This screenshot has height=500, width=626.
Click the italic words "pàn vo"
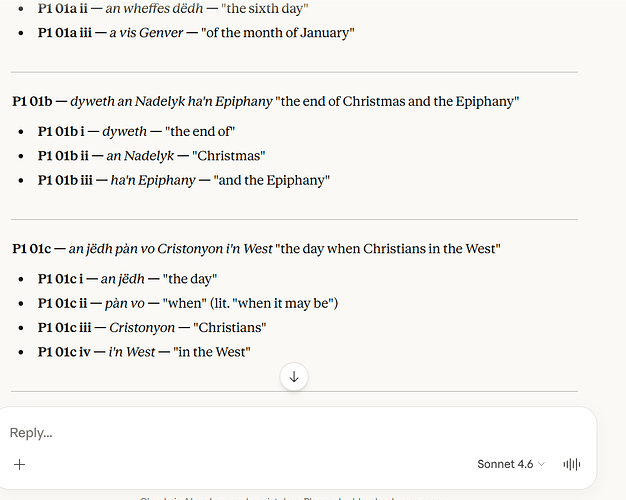coord(125,303)
